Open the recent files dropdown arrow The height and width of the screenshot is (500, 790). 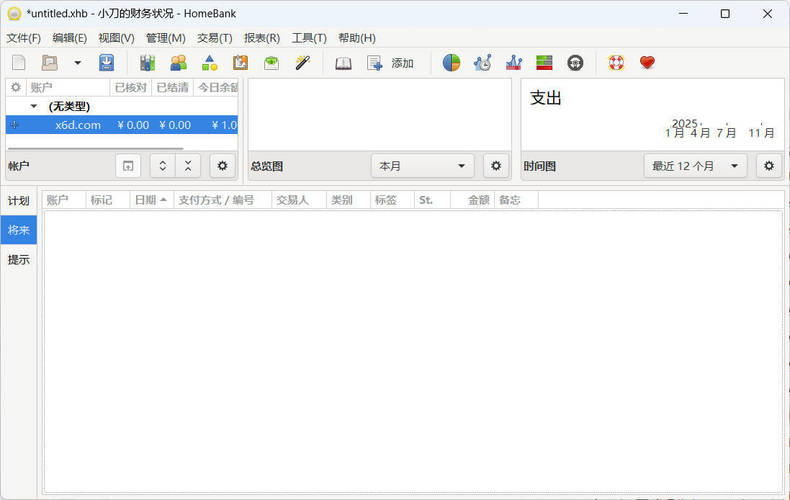coord(78,63)
